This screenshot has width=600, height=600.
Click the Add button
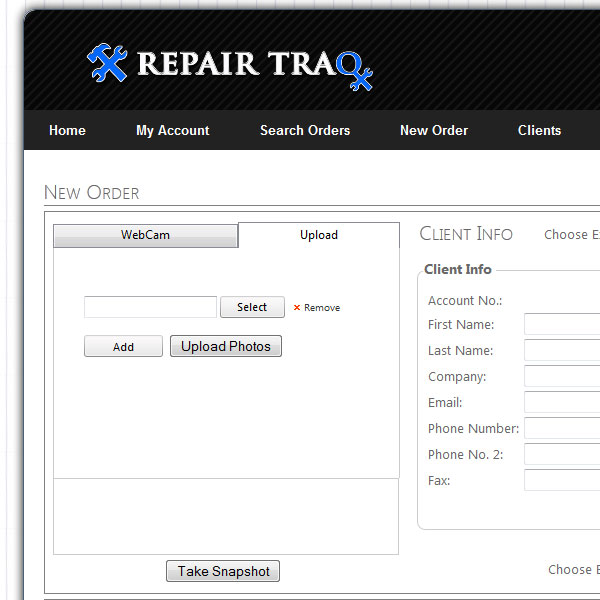click(x=123, y=347)
